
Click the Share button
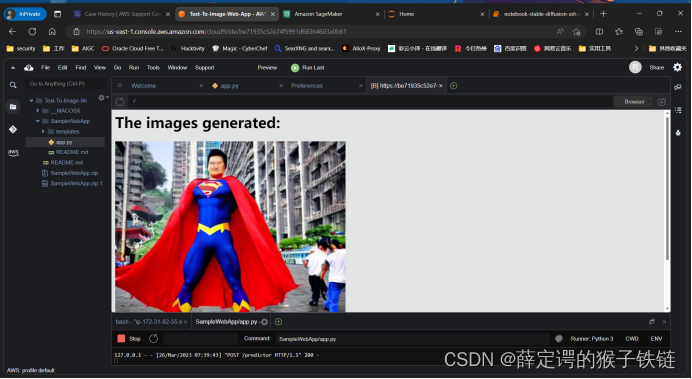[657, 68]
